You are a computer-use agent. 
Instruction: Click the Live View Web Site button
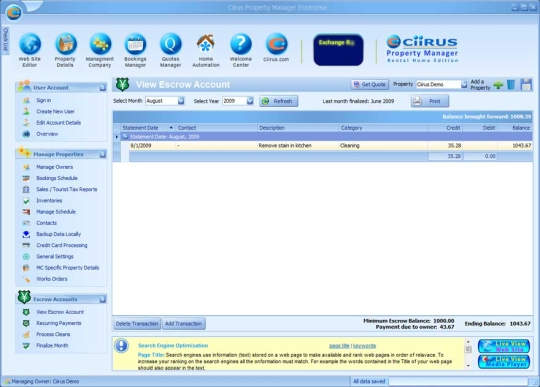(x=504, y=346)
